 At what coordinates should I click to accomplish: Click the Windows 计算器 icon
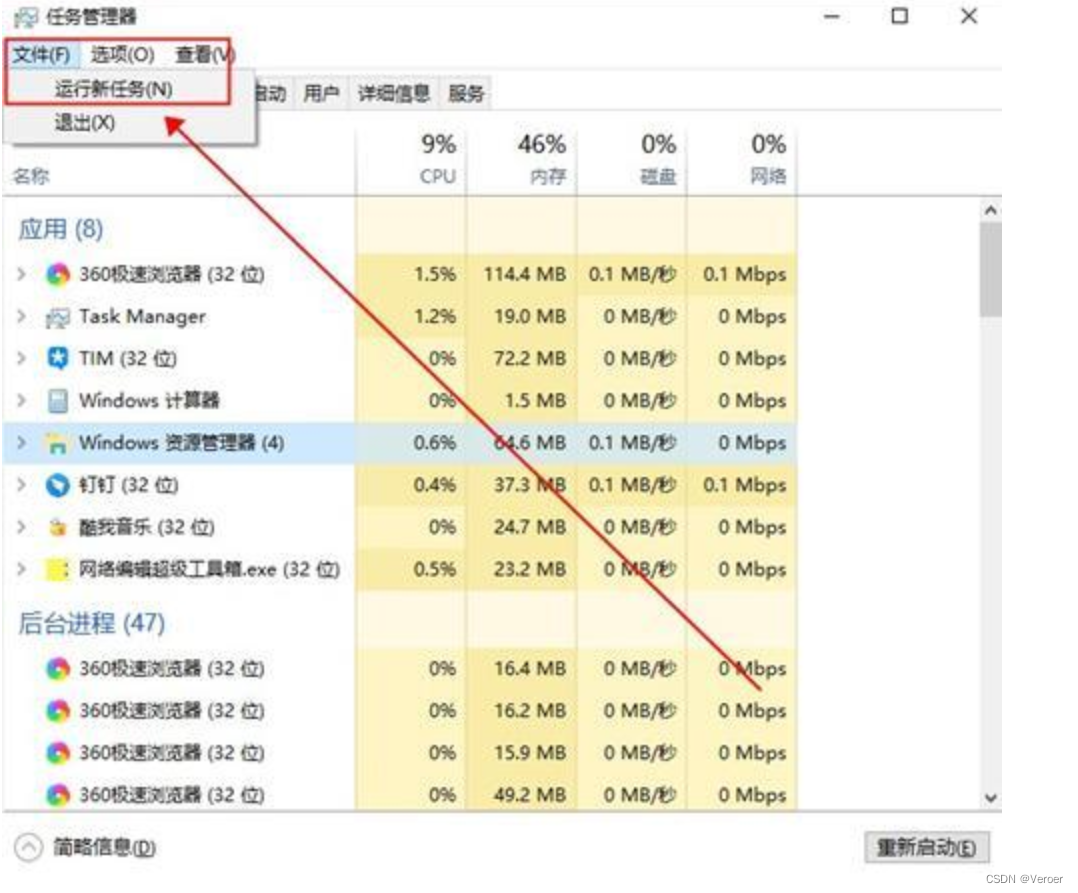(x=58, y=401)
